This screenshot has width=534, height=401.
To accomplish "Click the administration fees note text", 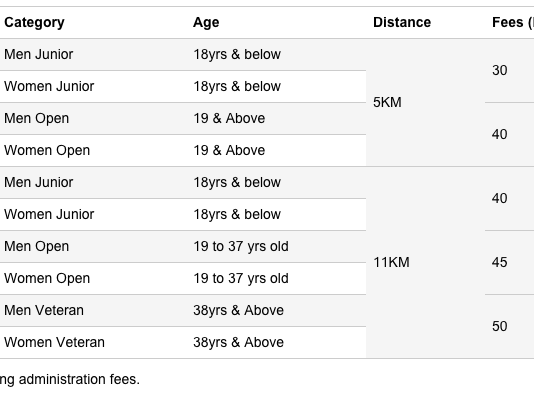I will click(x=70, y=379).
